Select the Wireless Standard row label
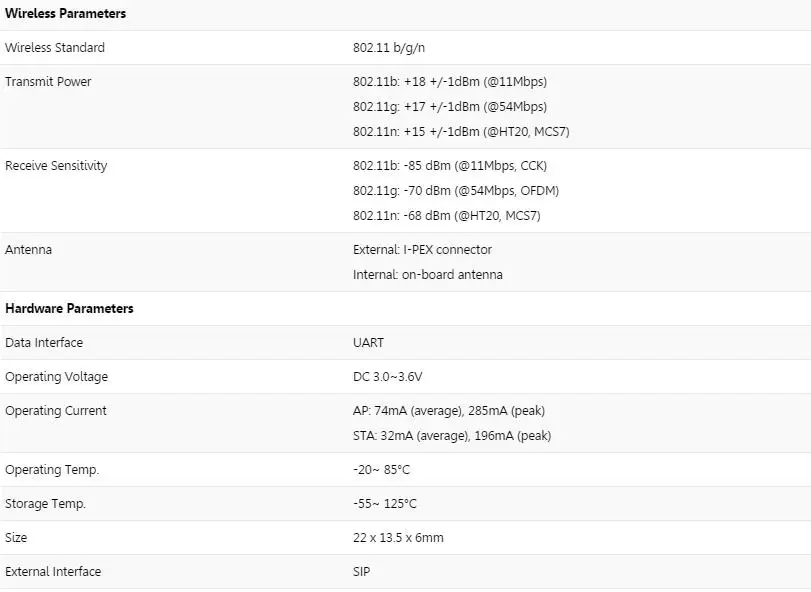The height and width of the screenshot is (592, 811). [55, 48]
